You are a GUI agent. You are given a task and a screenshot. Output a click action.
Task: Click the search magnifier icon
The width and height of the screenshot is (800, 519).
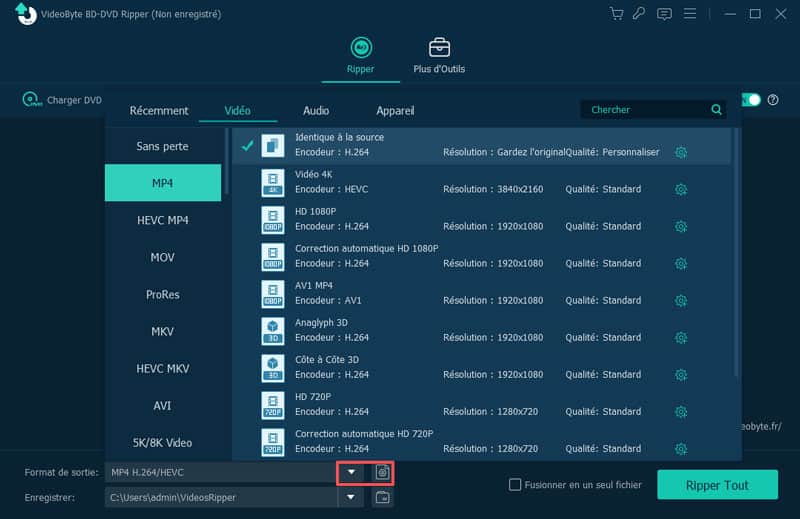pos(716,110)
